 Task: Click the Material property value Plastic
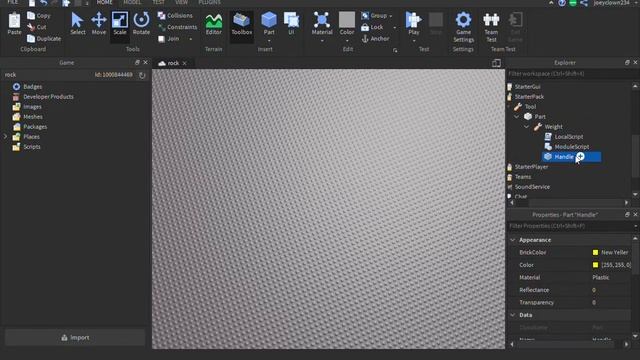tap(601, 278)
